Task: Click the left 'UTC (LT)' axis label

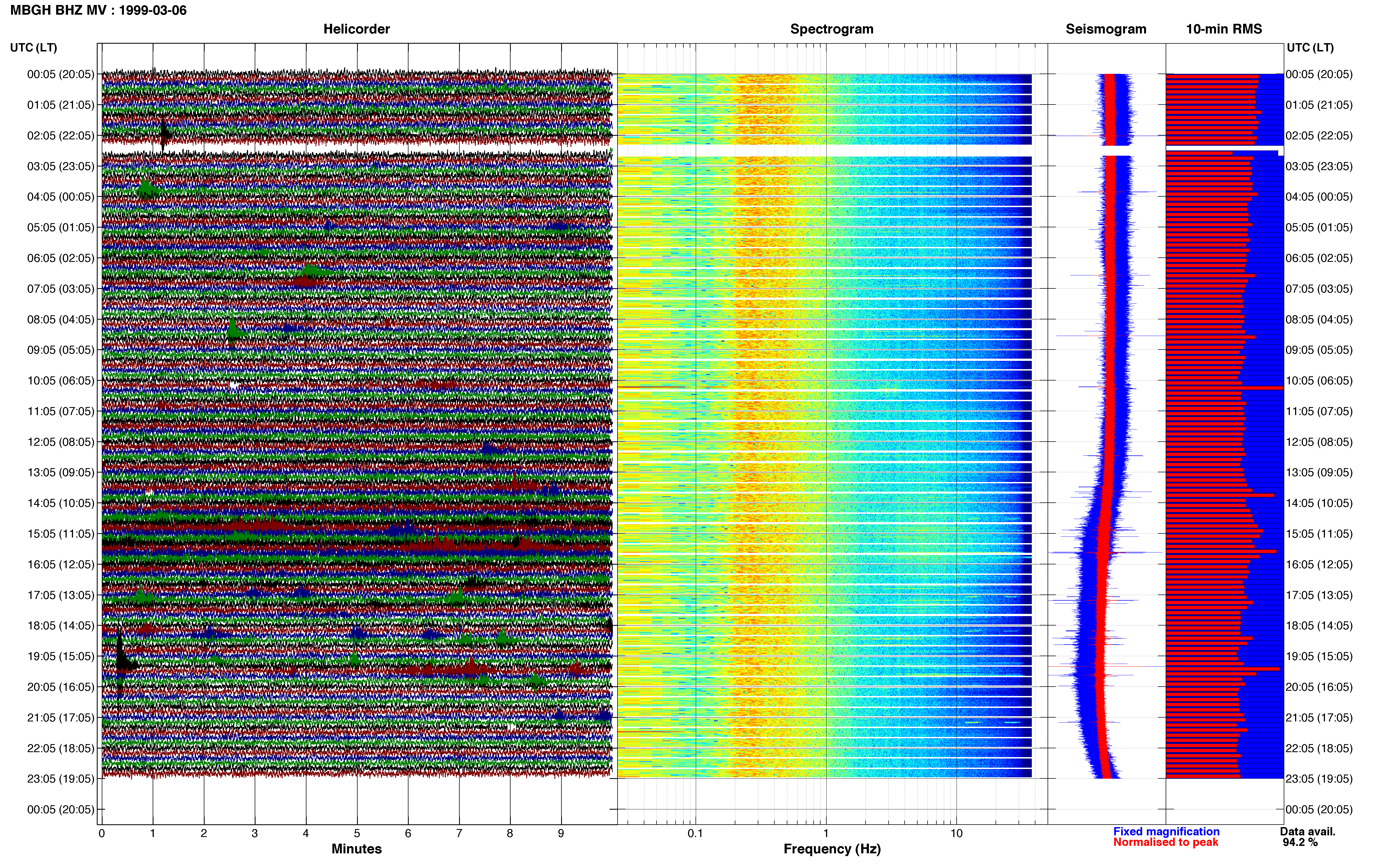Action: (x=33, y=48)
